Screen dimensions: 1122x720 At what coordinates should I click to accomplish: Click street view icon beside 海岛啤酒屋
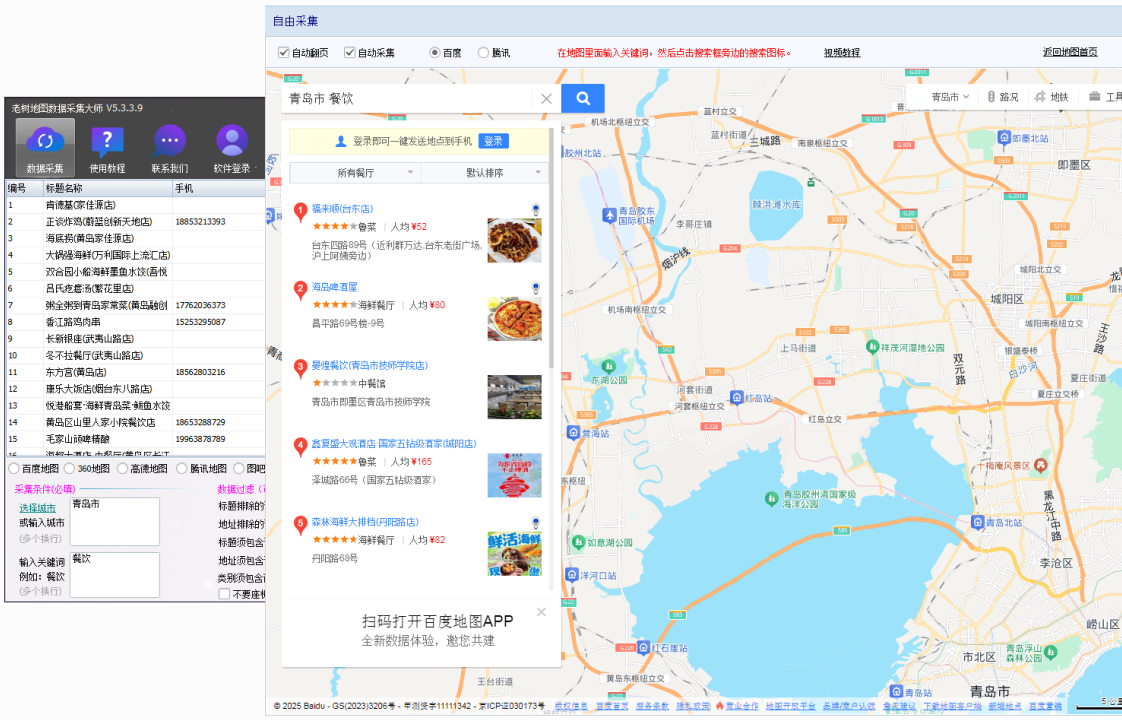535,288
